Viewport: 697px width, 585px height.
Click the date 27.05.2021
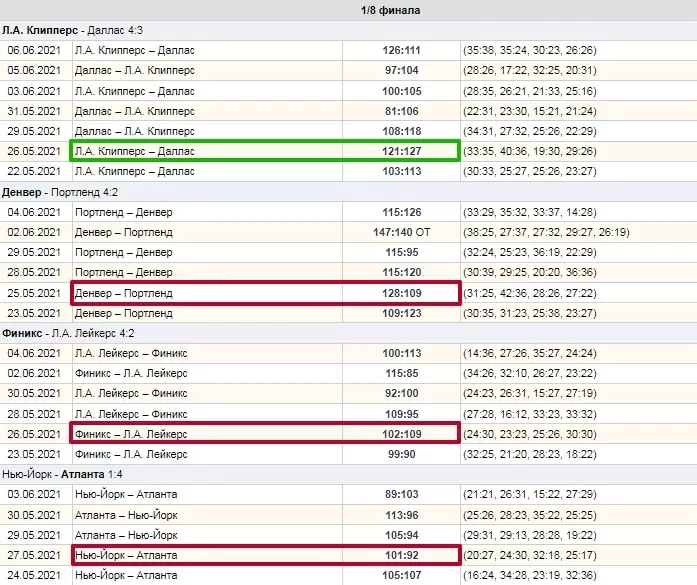[x=34, y=555]
